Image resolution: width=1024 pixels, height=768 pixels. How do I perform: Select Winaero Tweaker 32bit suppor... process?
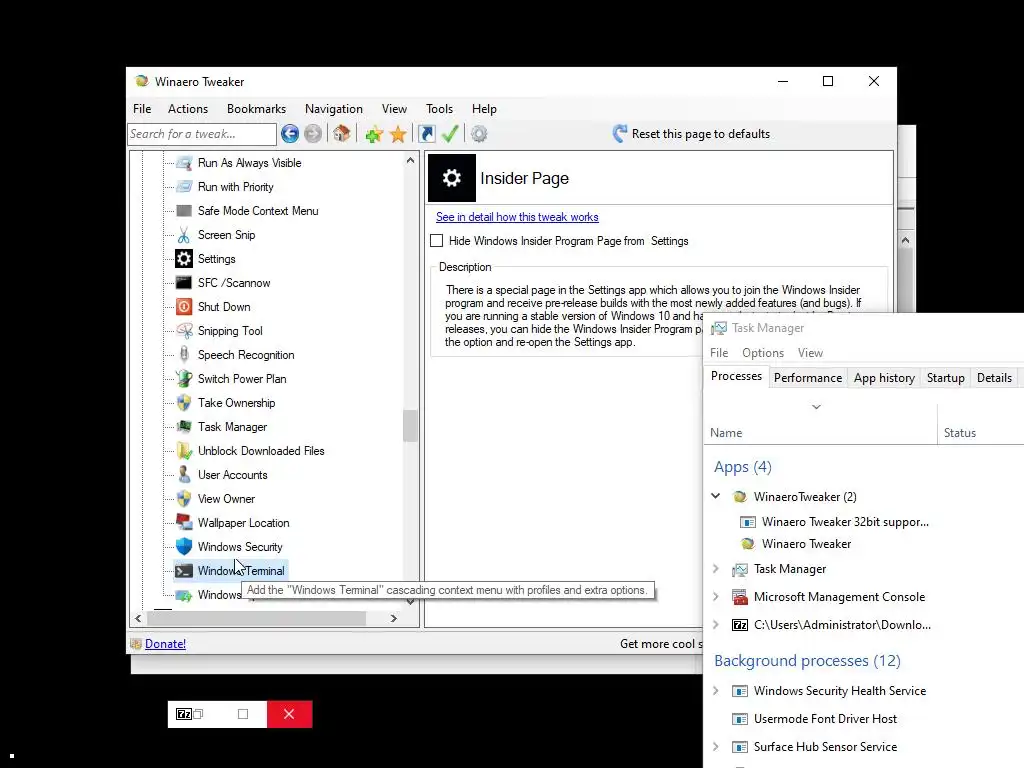point(845,522)
